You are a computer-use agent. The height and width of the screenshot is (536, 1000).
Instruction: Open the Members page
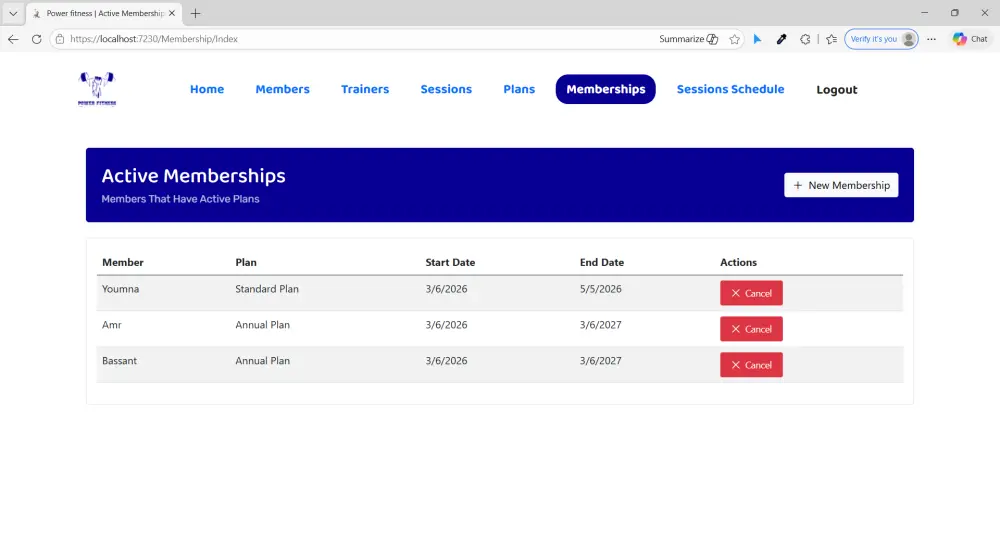283,89
